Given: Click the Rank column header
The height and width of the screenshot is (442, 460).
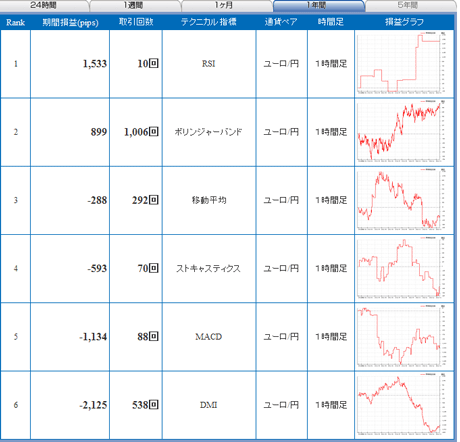Looking at the screenshot, I should point(15,22).
